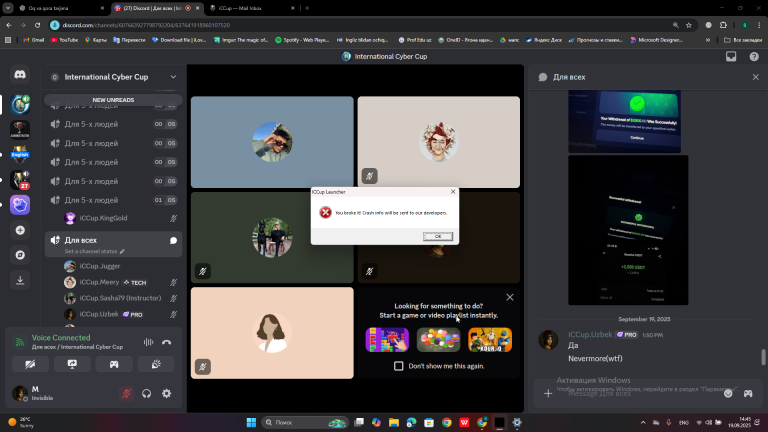Toggle camera on or off
This screenshot has width=768, height=432.
click(x=30, y=364)
